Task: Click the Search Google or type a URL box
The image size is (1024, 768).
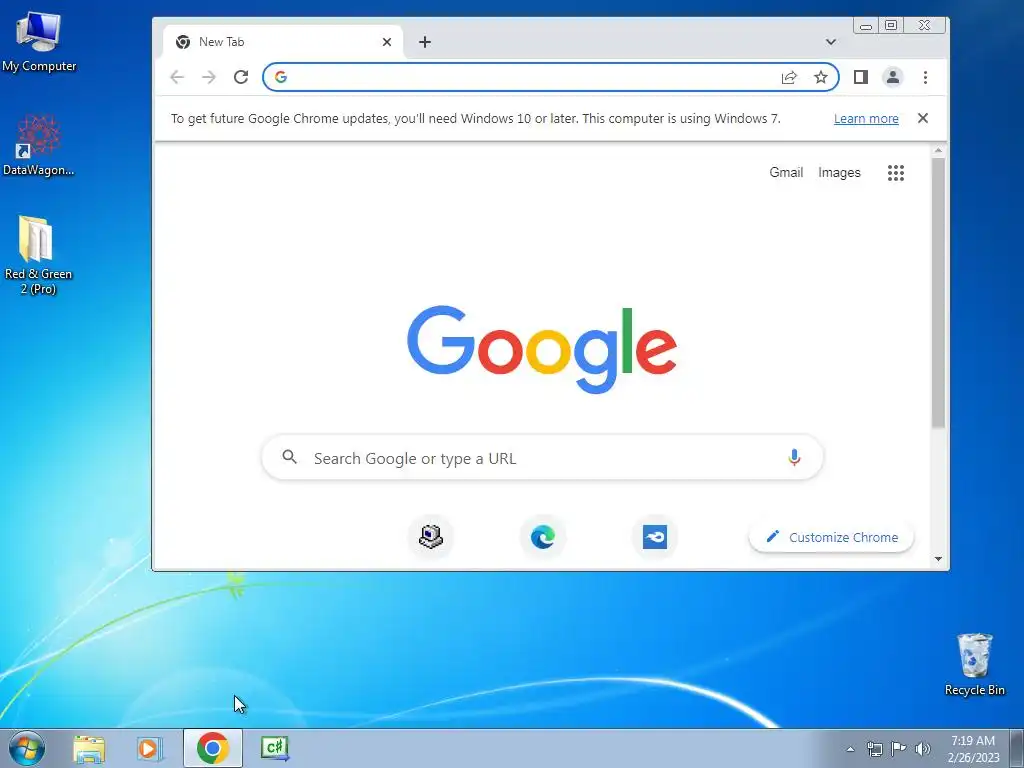Action: point(542,457)
